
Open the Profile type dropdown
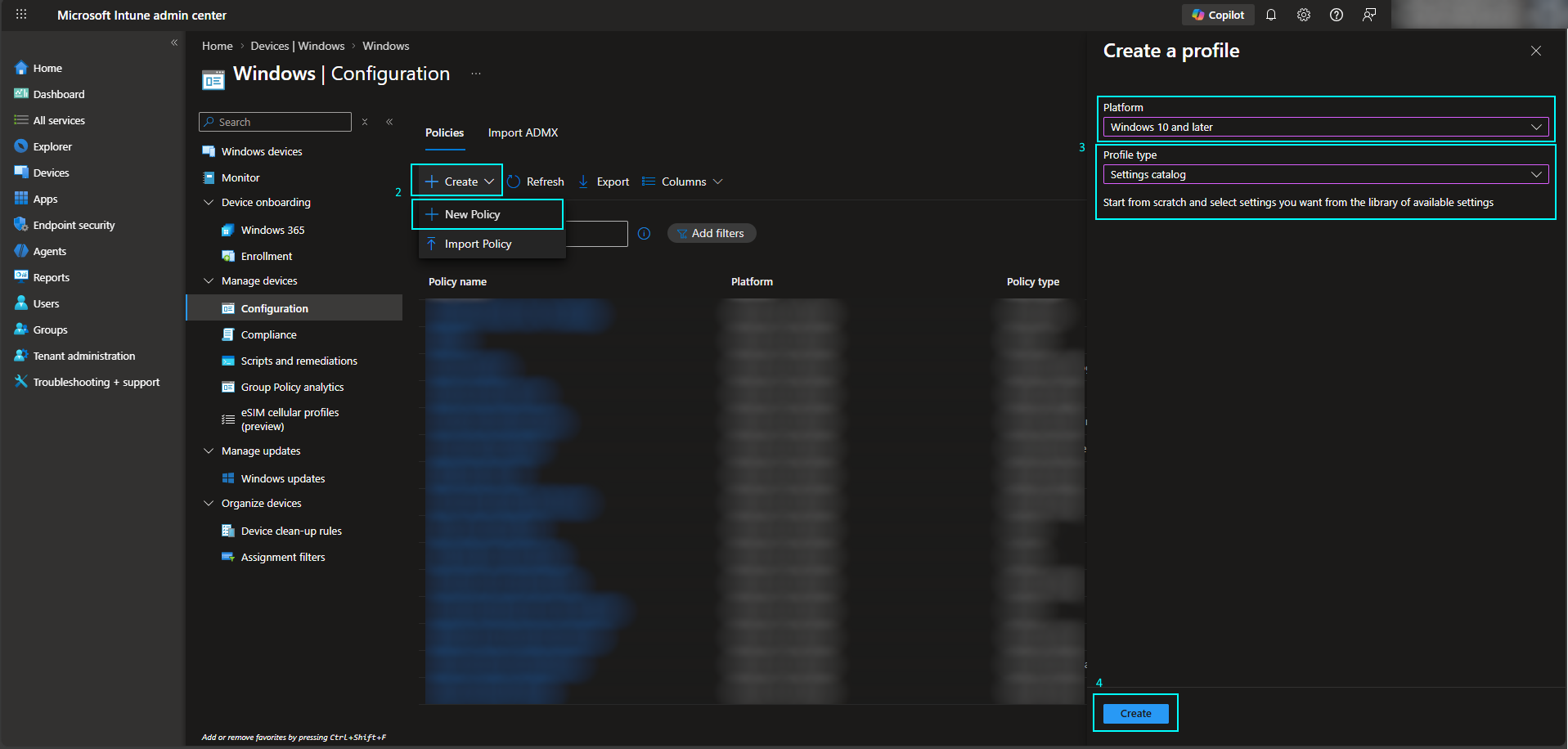click(1326, 174)
